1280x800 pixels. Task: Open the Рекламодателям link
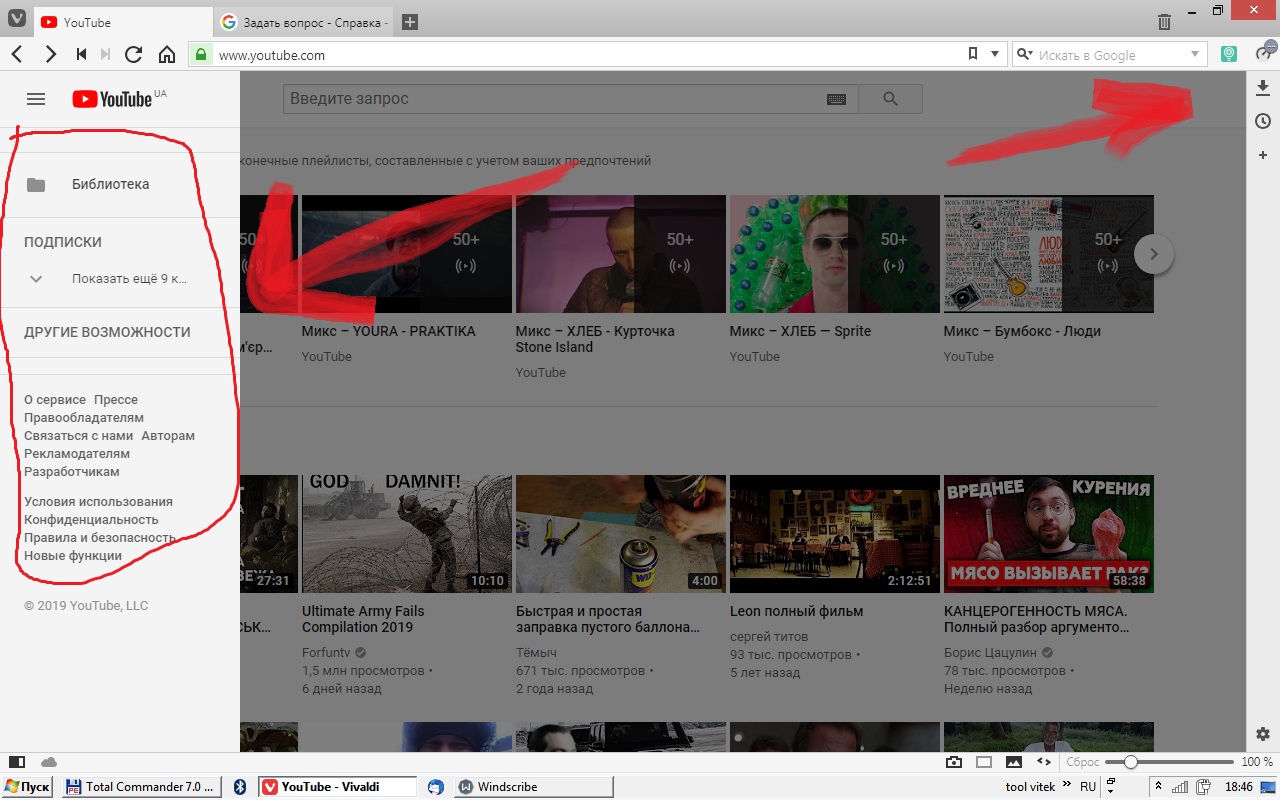tap(77, 454)
